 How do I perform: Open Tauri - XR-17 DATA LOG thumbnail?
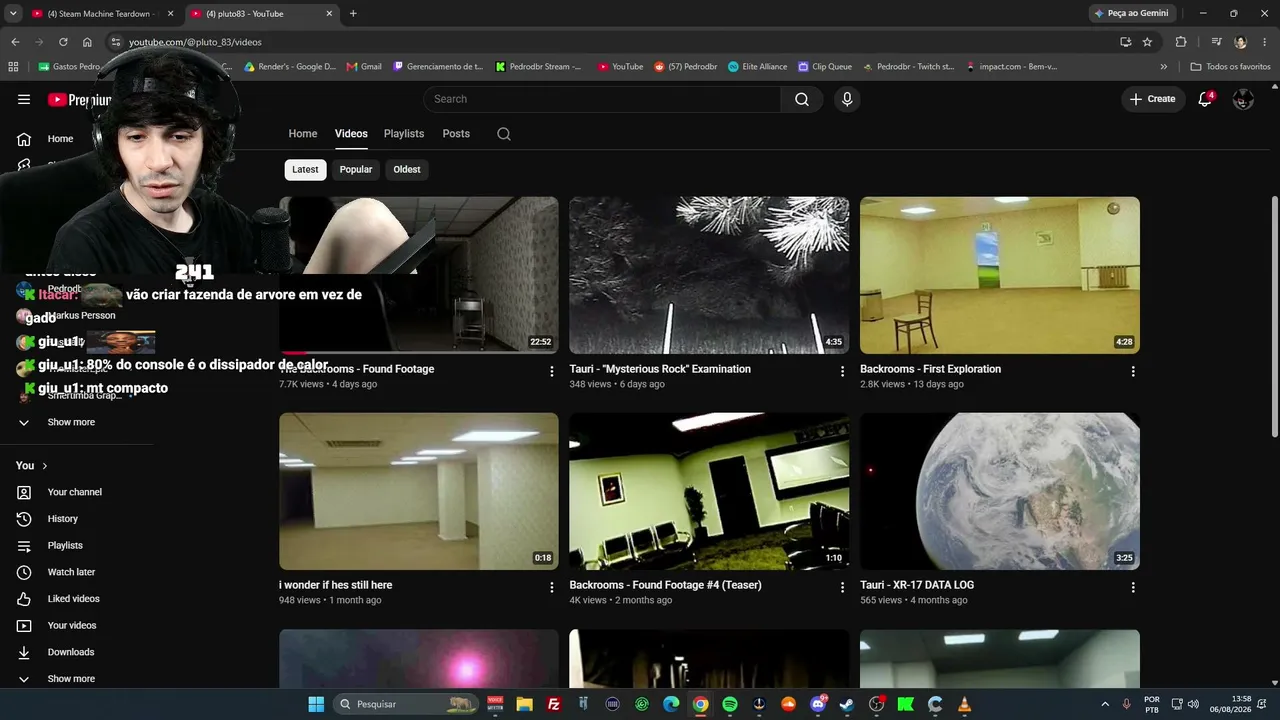pos(1000,491)
